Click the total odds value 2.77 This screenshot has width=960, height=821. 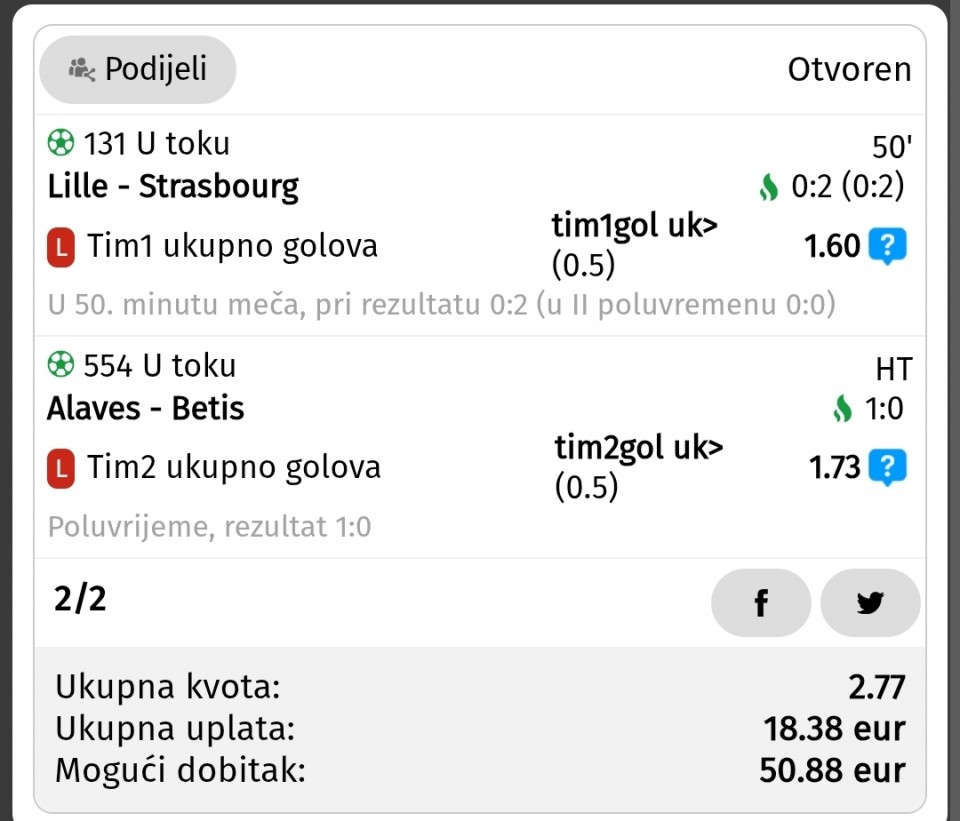pos(876,688)
